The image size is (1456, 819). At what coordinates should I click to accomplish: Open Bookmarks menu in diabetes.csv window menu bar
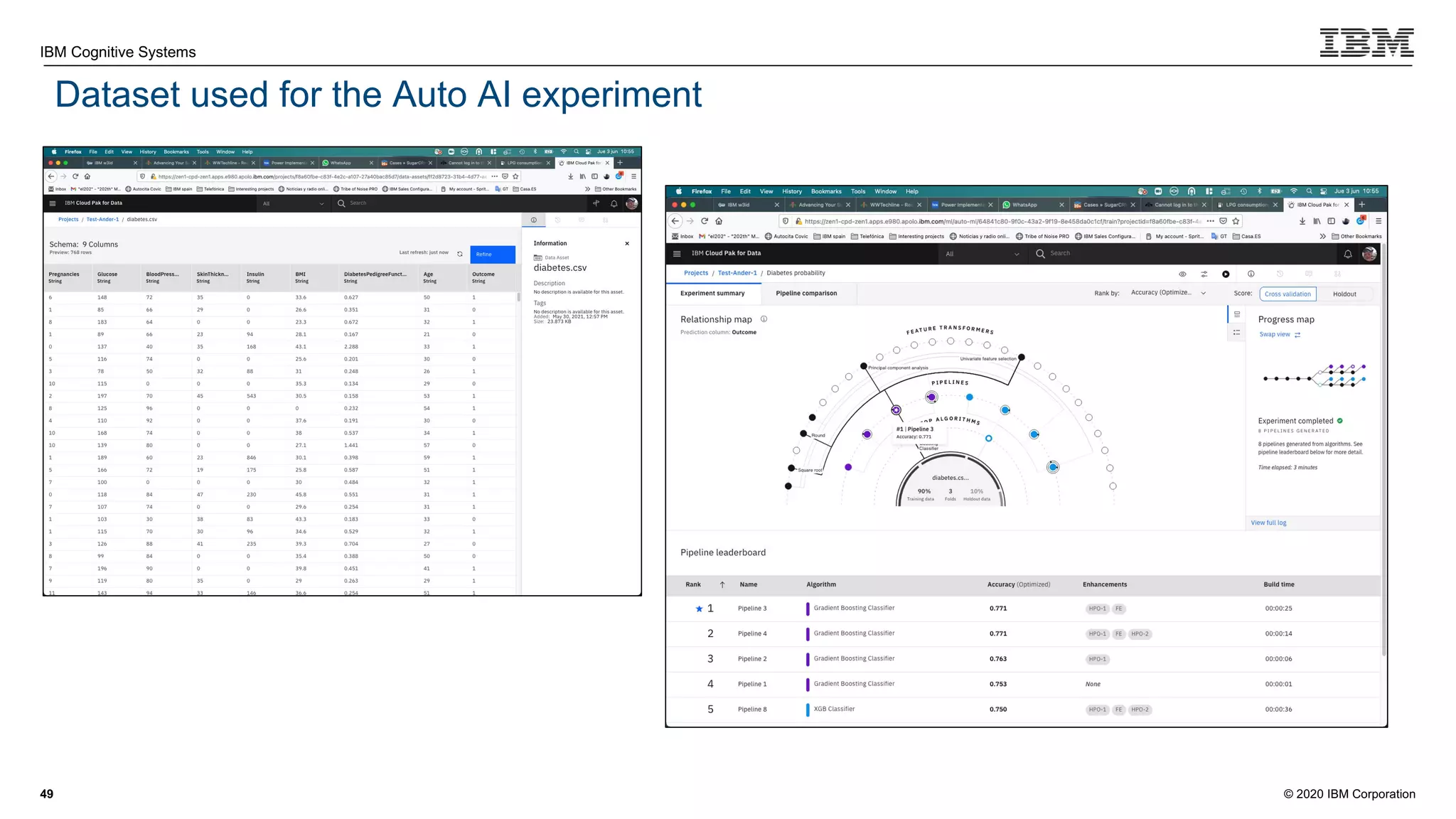(x=176, y=152)
